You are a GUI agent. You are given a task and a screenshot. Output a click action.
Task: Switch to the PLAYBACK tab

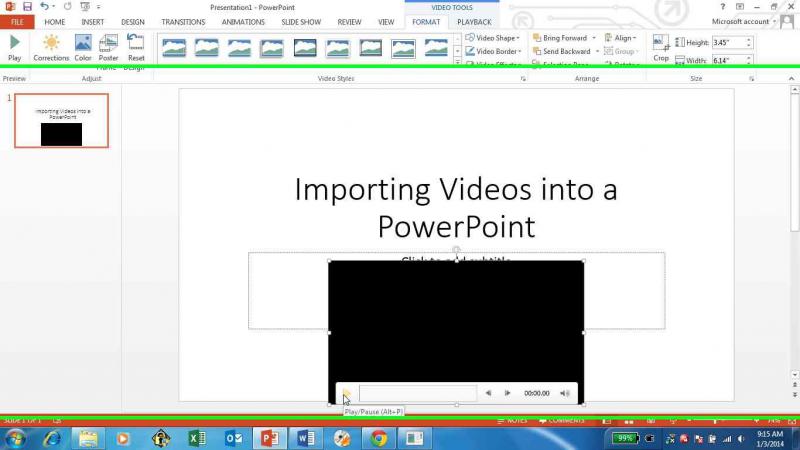pos(474,22)
